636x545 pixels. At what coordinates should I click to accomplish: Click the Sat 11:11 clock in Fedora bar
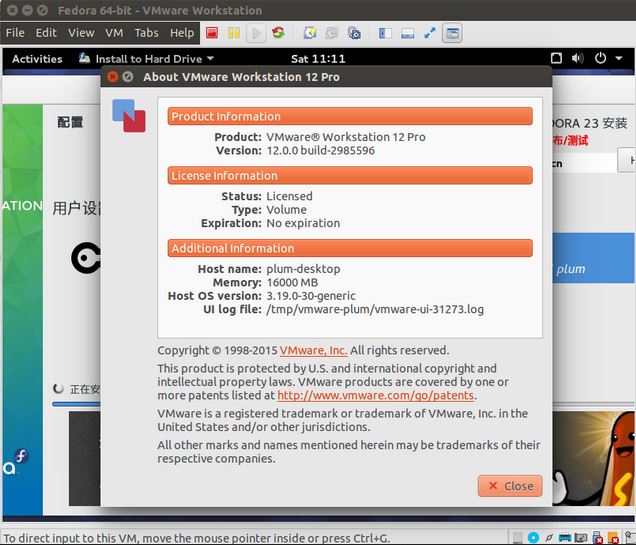318,59
